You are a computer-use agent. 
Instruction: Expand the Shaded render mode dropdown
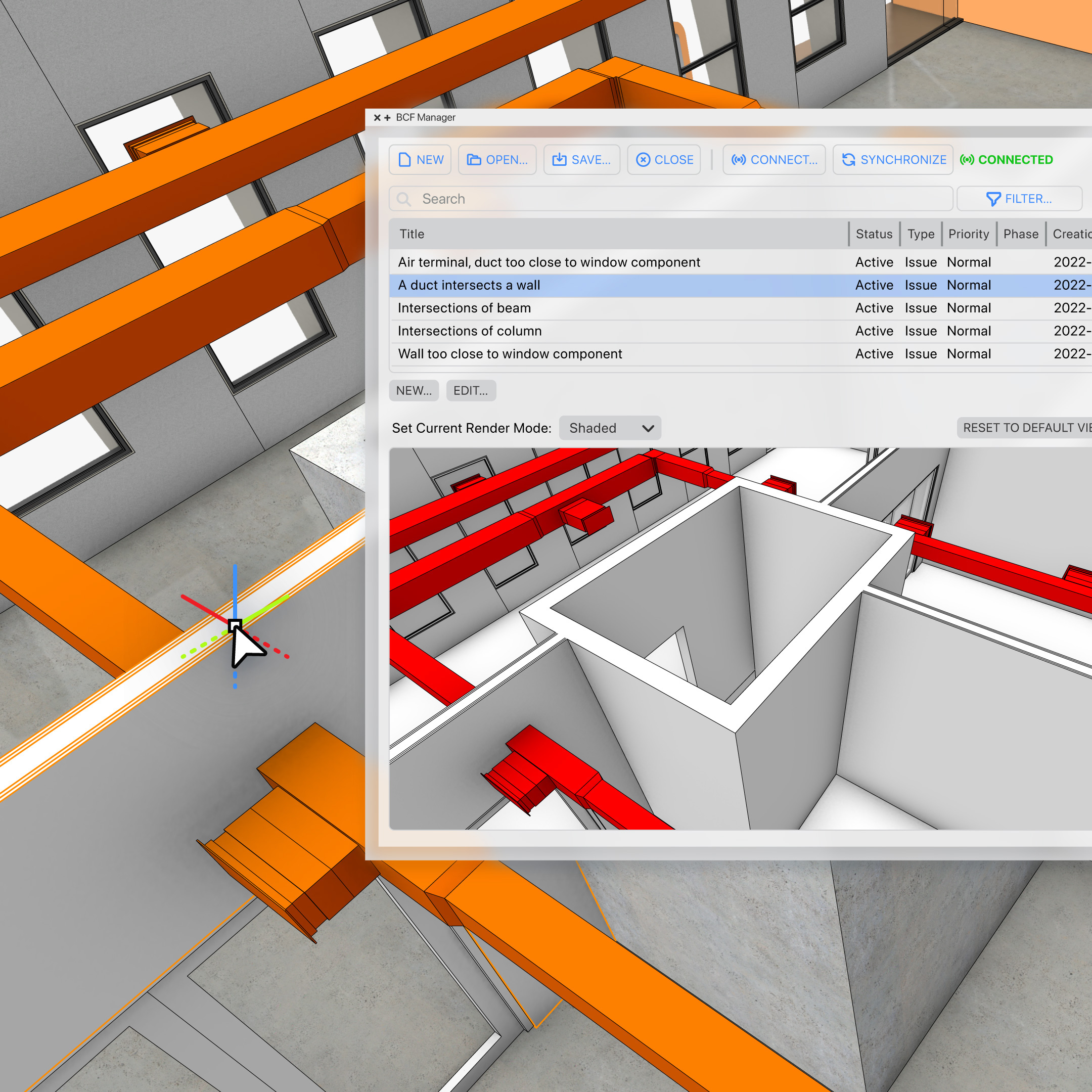(x=610, y=428)
